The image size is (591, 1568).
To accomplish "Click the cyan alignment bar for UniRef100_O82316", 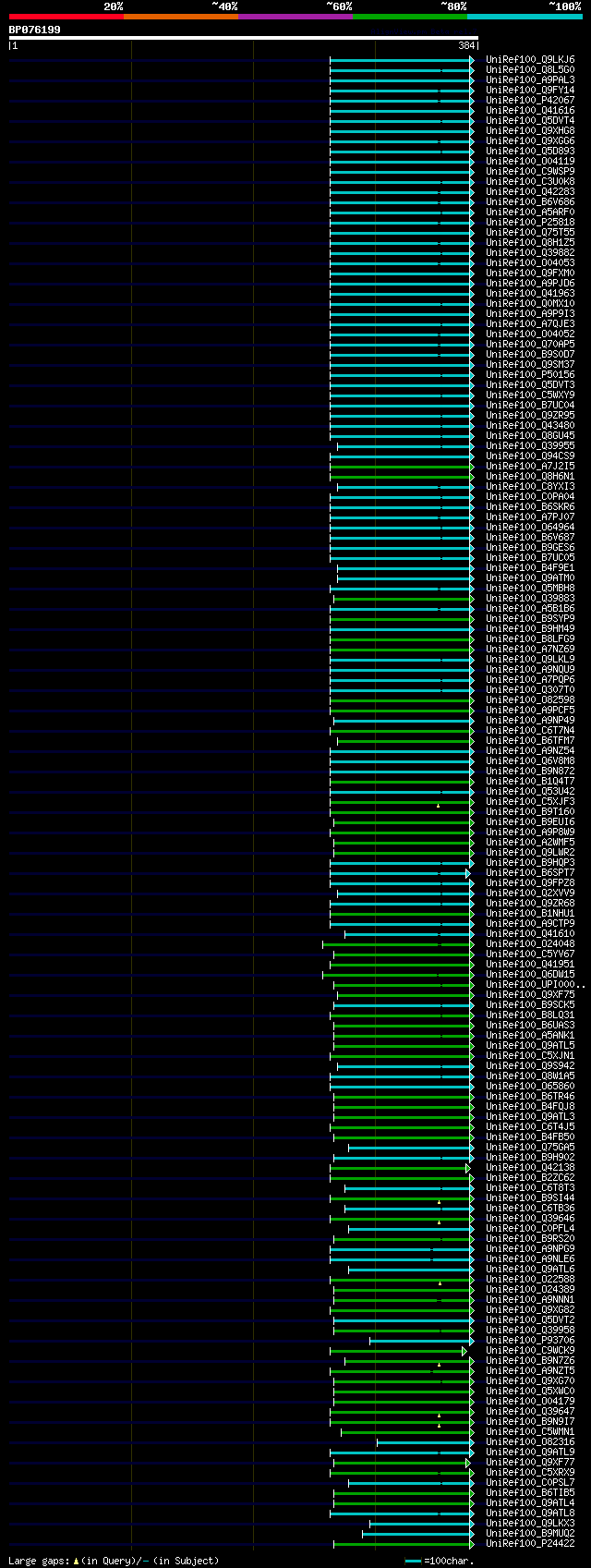I will [425, 1441].
